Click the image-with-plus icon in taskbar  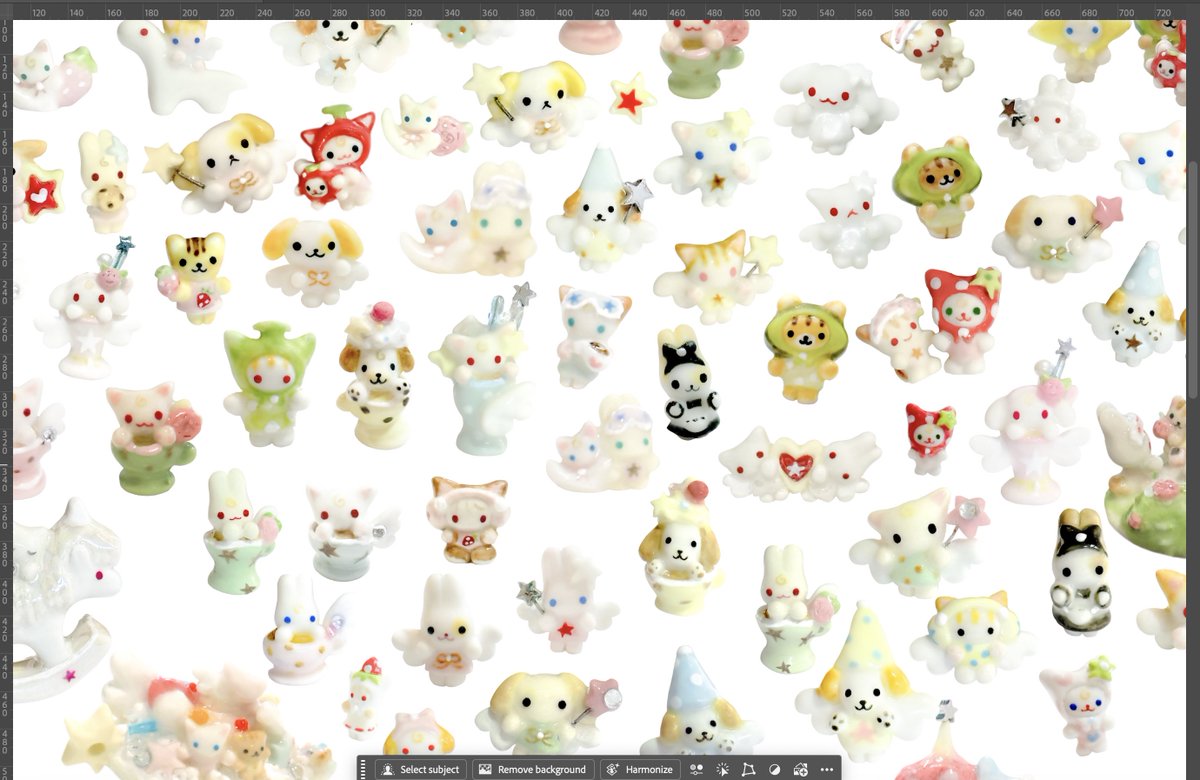[x=801, y=769]
